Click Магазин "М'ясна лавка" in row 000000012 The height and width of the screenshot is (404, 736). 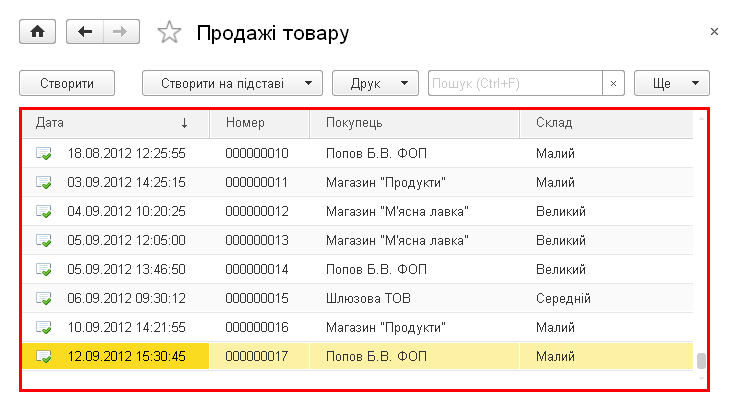[x=397, y=212]
